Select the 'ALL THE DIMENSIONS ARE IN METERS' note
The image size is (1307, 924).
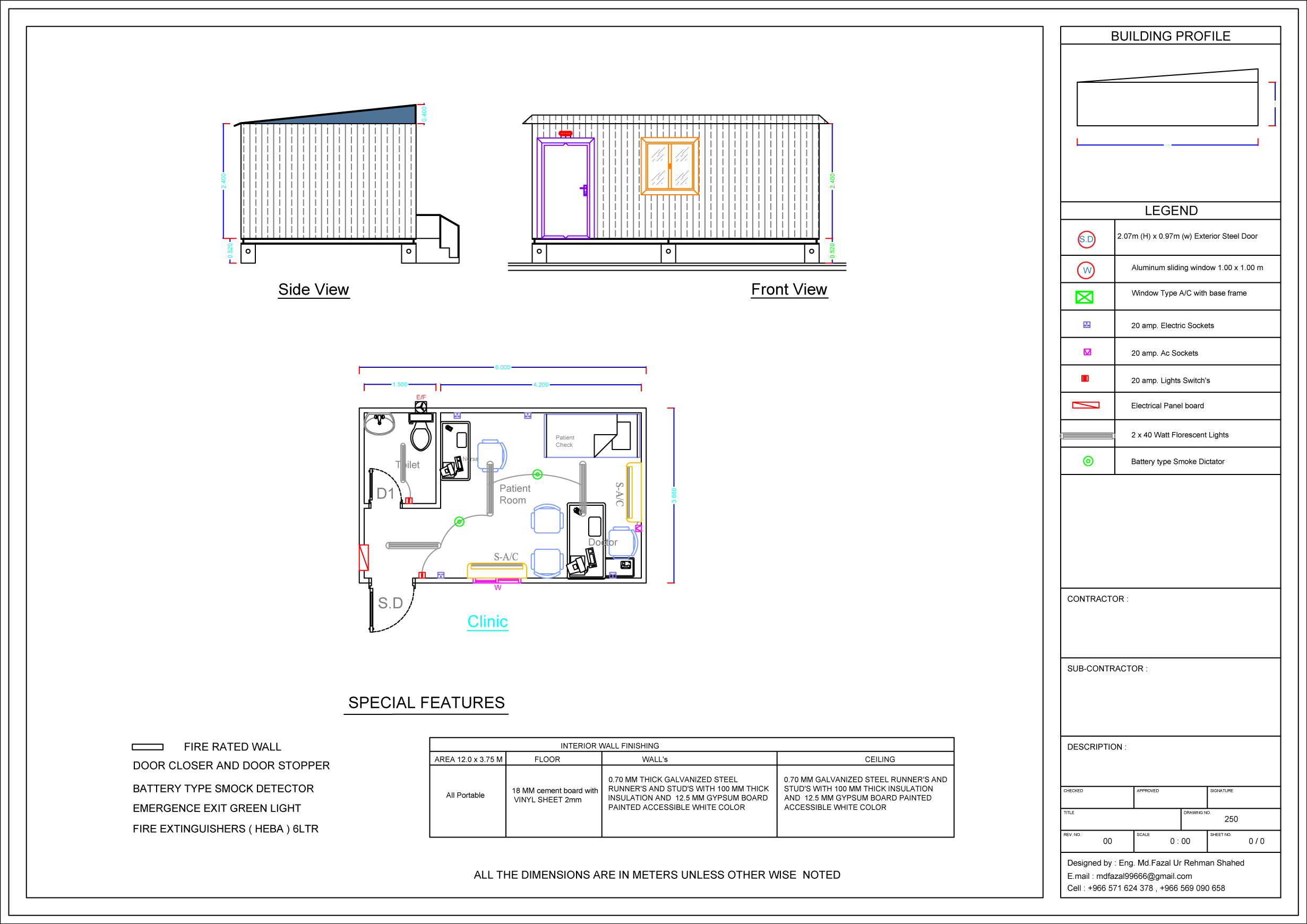[657, 875]
